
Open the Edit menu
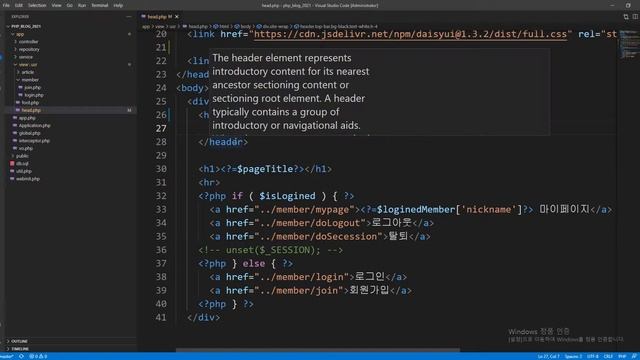pos(19,5)
